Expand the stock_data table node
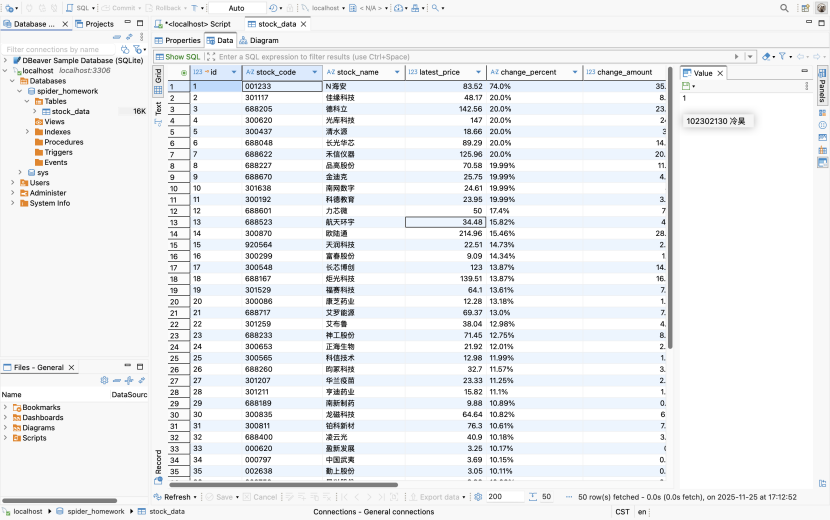Image resolution: width=830 pixels, height=520 pixels. pos(35,111)
